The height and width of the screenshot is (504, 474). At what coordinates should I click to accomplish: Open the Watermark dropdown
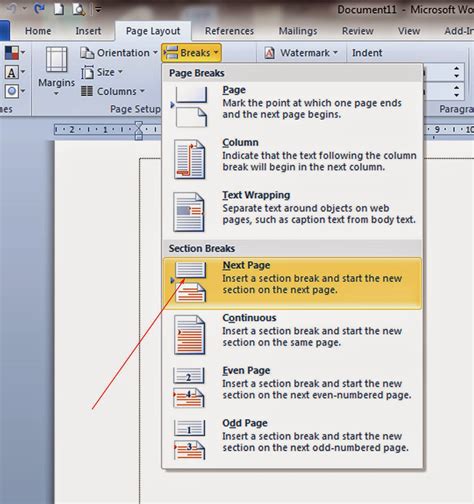(x=301, y=53)
